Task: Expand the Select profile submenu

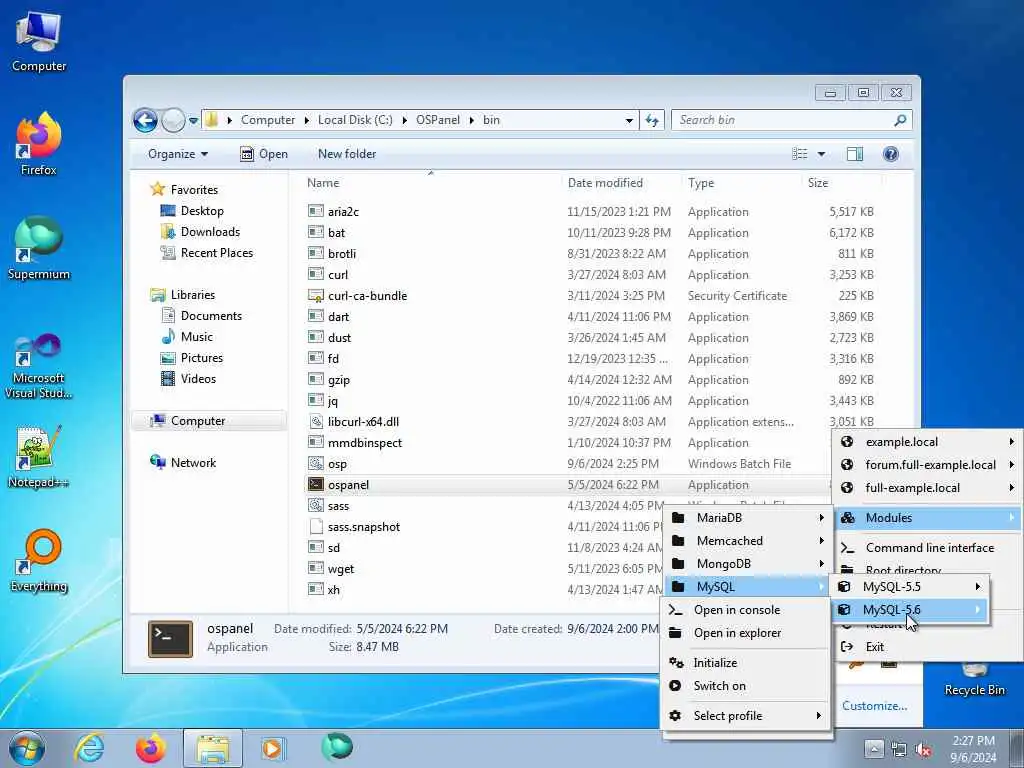Action: click(x=747, y=716)
